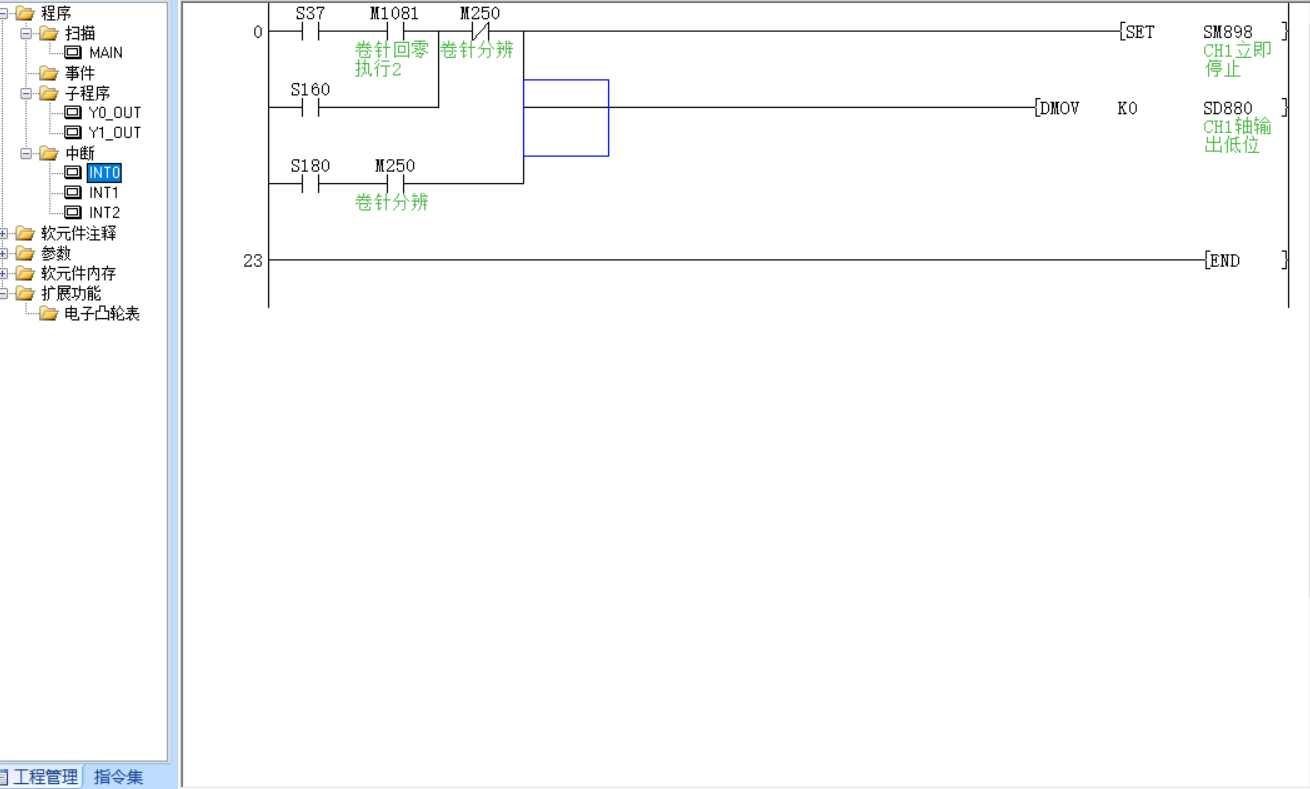1310x789 pixels.
Task: Click the DMOV instruction
Action: coord(1059,108)
